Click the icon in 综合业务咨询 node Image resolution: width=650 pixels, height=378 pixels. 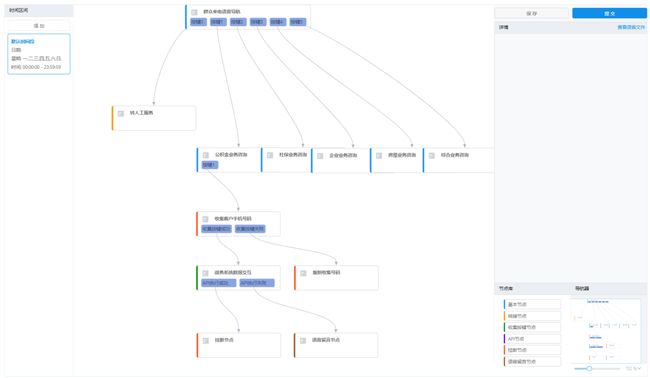point(432,155)
